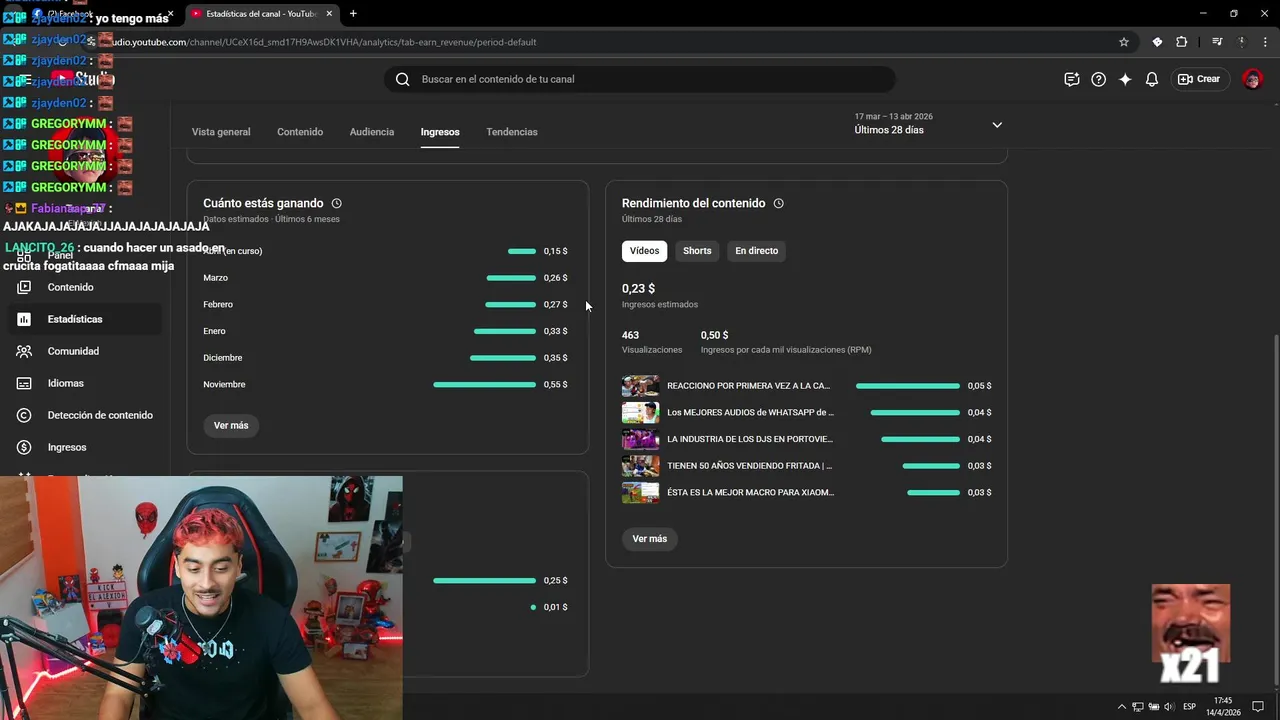Show hidden system tray icons
Image resolution: width=1280 pixels, height=720 pixels.
[x=1121, y=706]
